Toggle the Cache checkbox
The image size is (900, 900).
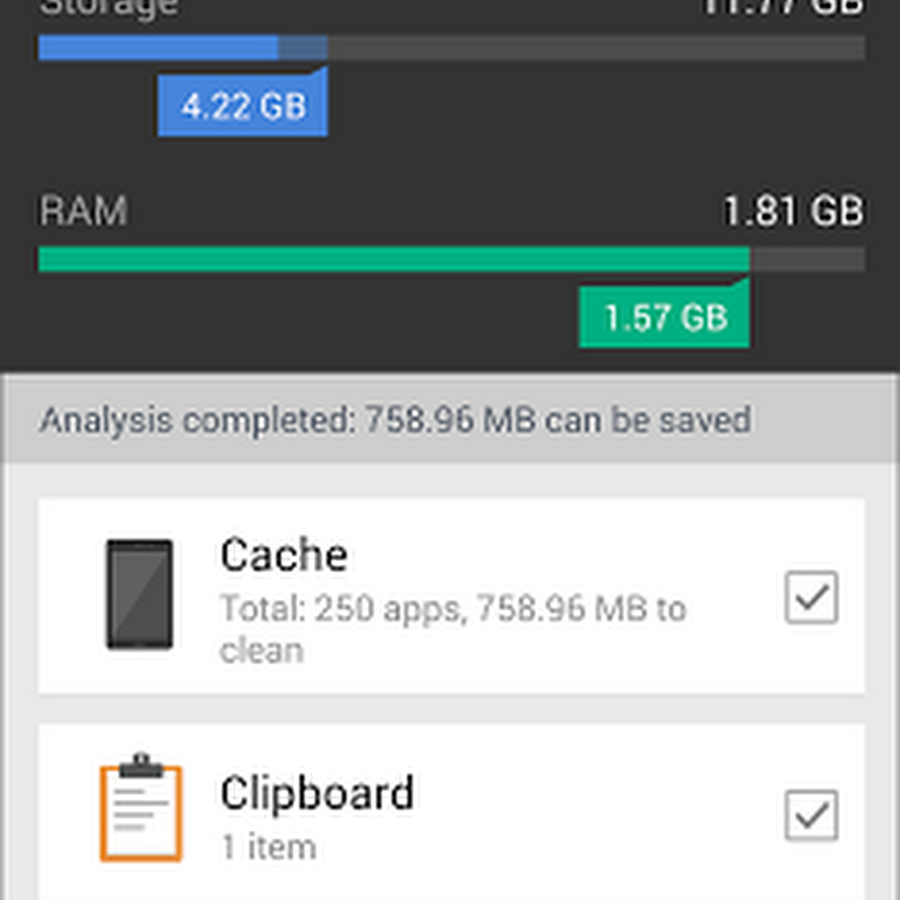[x=811, y=597]
